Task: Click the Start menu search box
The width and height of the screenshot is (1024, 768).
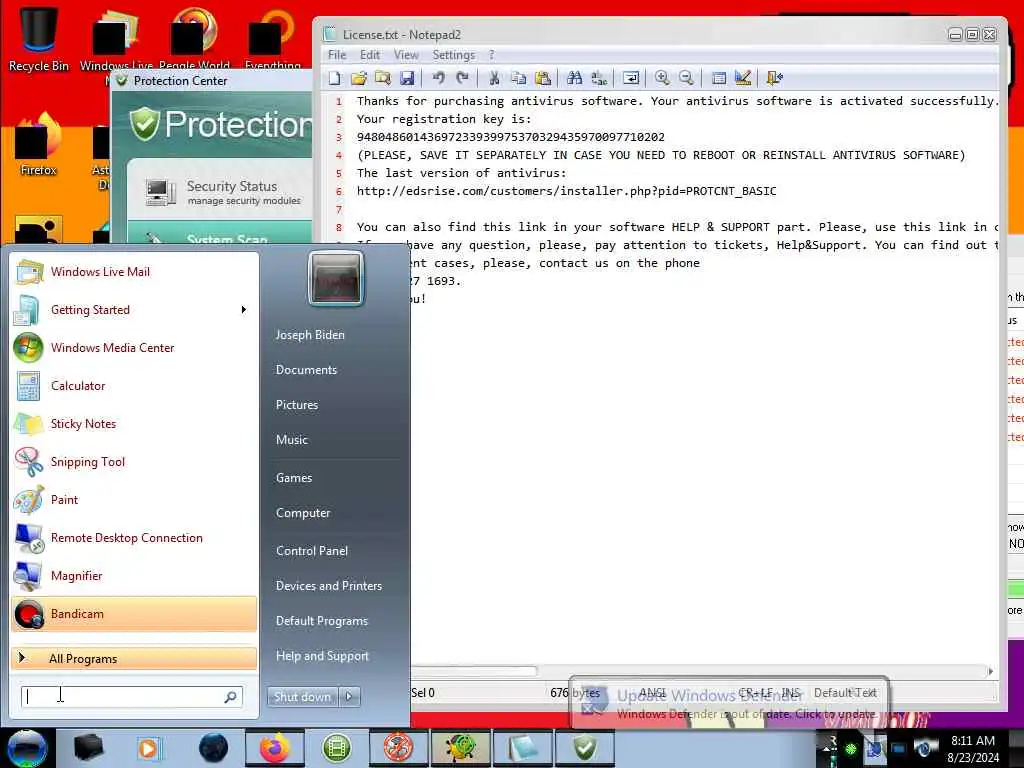Action: pos(131,697)
